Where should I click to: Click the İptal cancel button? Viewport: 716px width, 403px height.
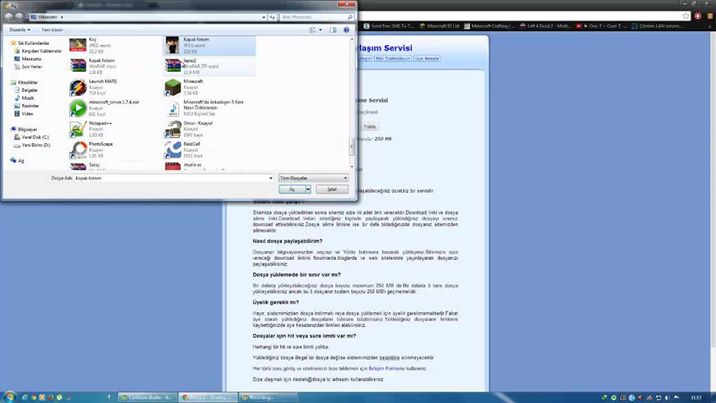click(x=332, y=189)
